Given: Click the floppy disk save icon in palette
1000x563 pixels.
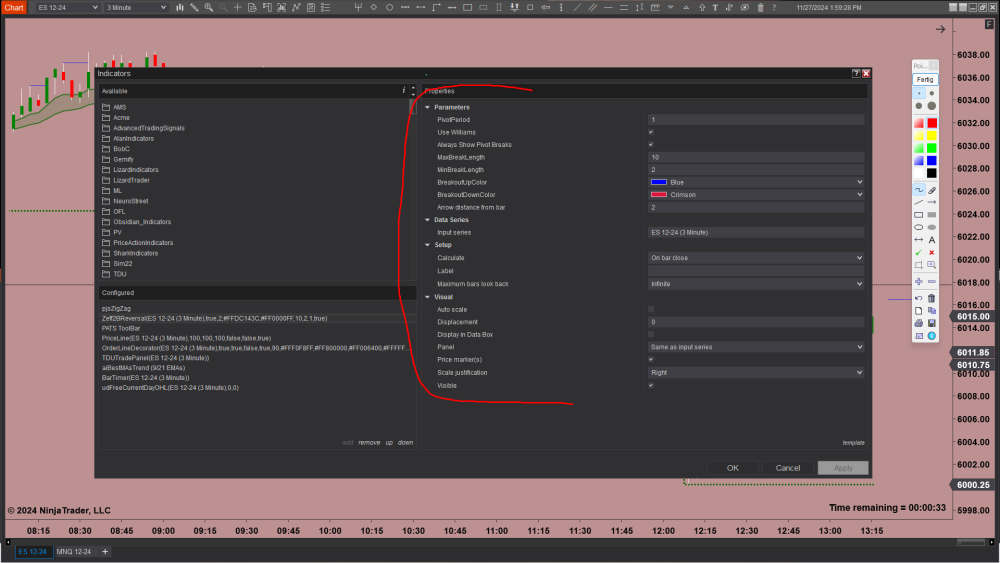Looking at the screenshot, I should coord(932,323).
